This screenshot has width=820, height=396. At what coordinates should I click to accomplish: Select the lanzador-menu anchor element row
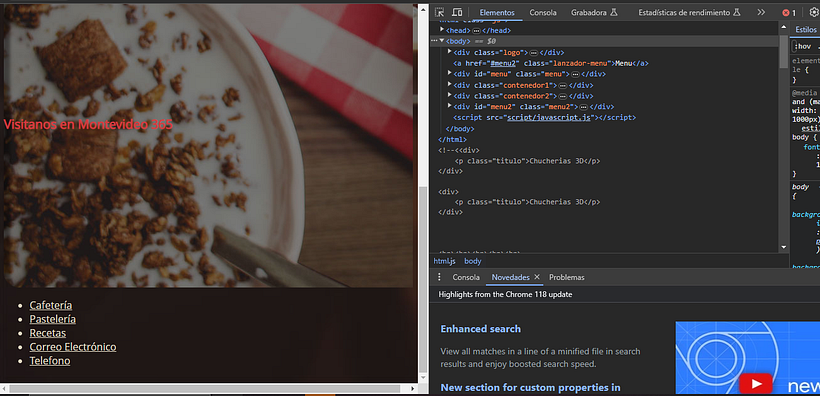pos(551,63)
